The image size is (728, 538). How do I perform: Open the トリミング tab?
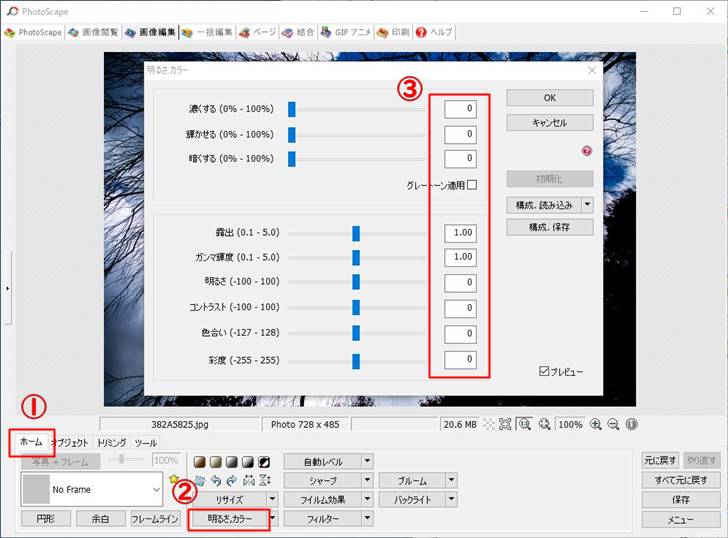(111, 442)
